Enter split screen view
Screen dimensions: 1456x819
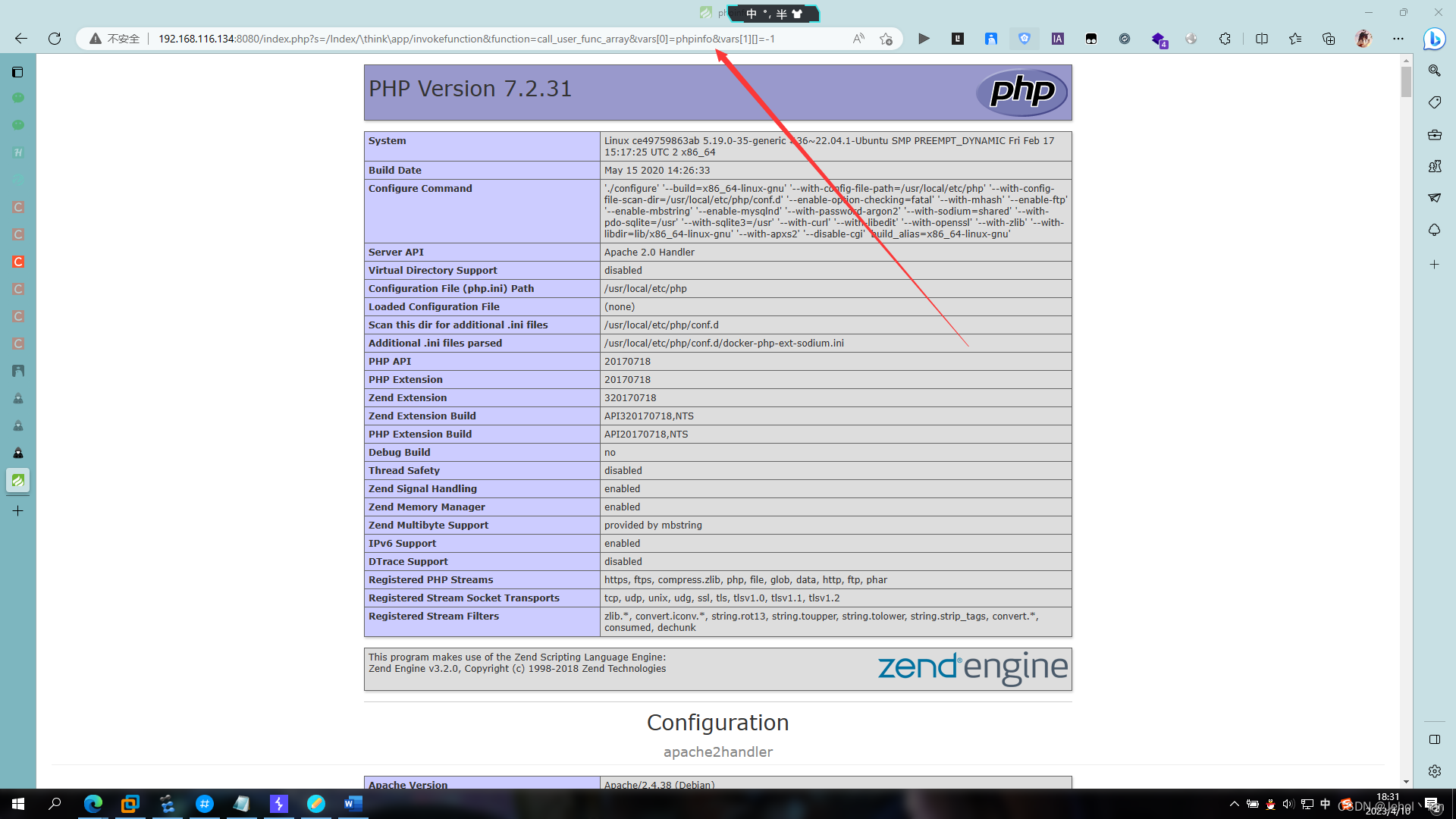(1262, 39)
